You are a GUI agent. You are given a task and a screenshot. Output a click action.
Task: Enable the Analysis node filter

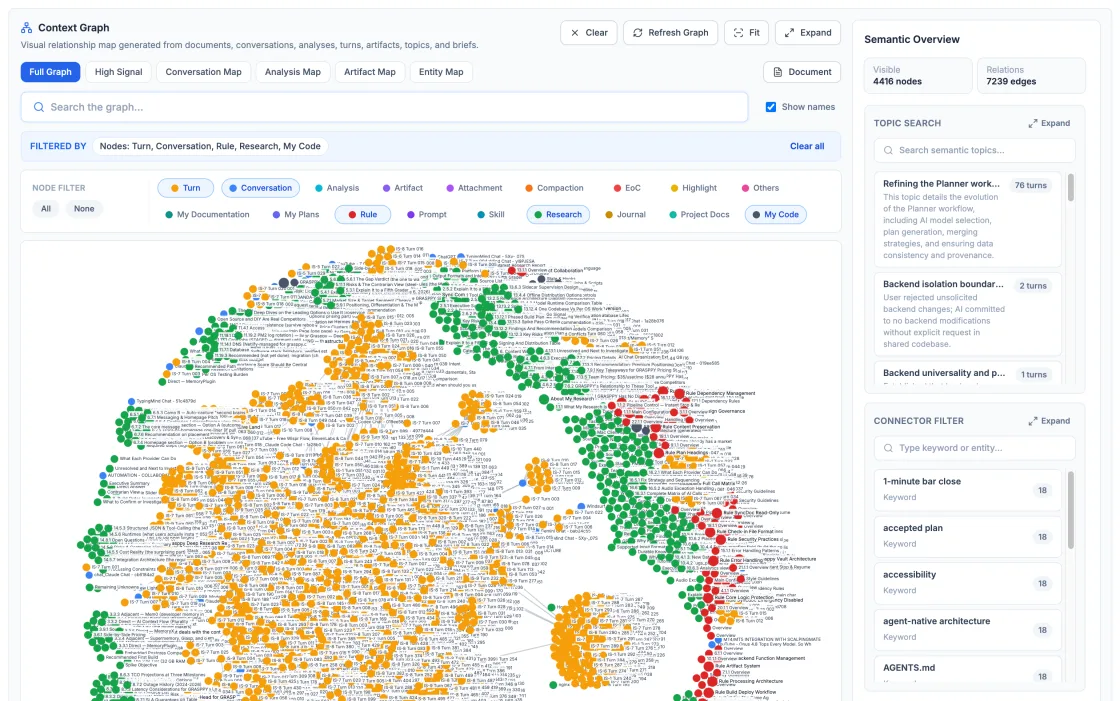[x=337, y=188]
